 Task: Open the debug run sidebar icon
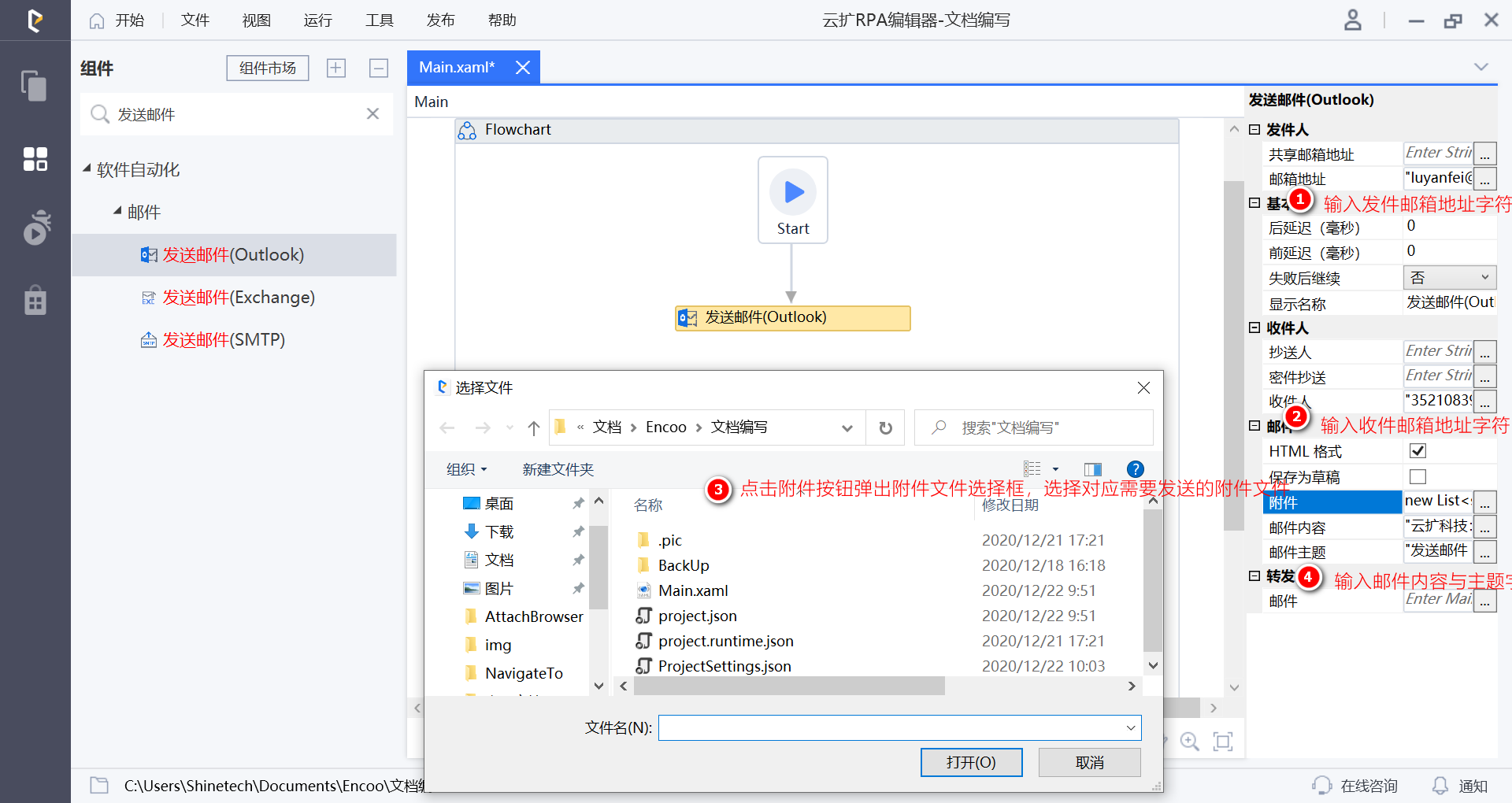36,228
